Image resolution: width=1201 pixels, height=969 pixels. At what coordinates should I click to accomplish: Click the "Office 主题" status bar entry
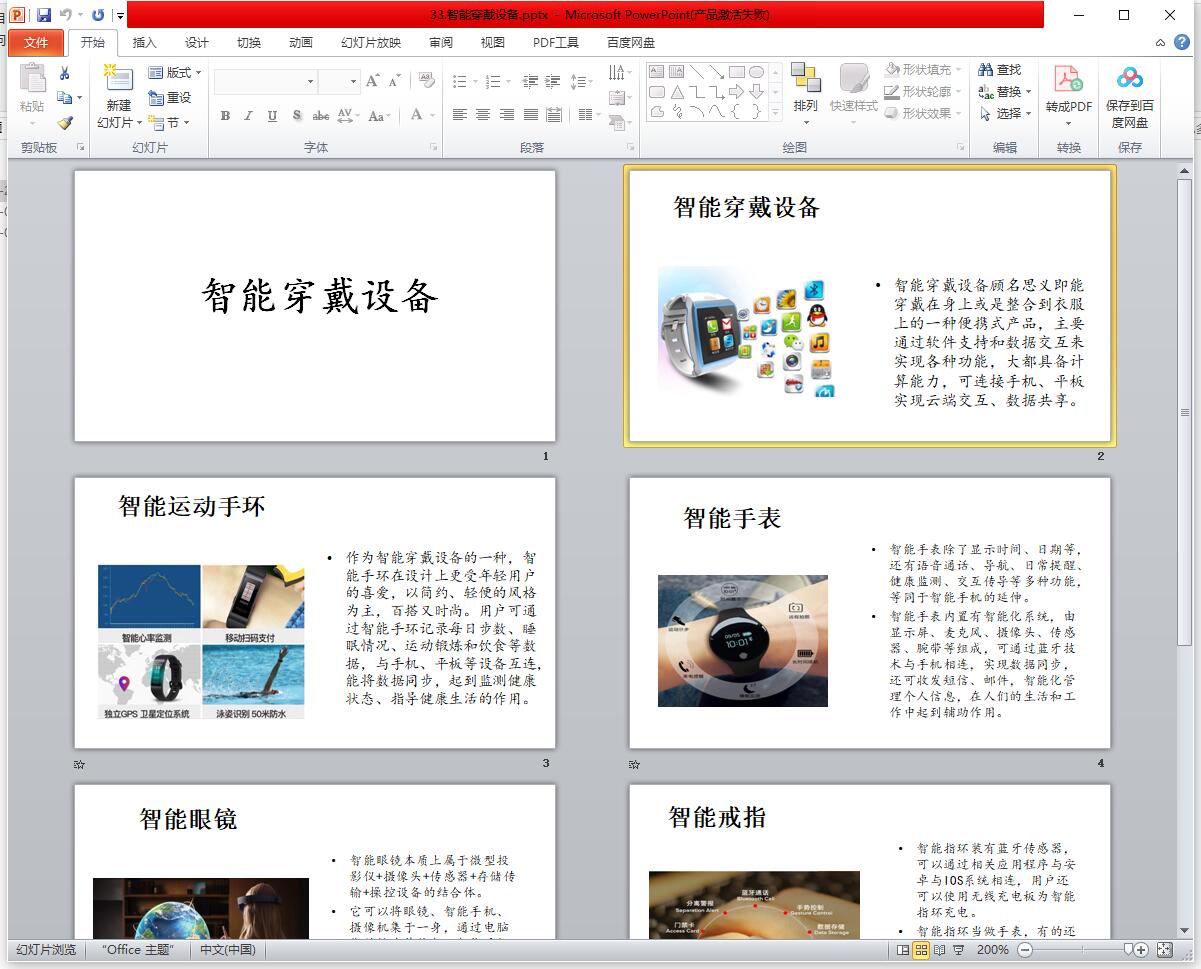138,950
